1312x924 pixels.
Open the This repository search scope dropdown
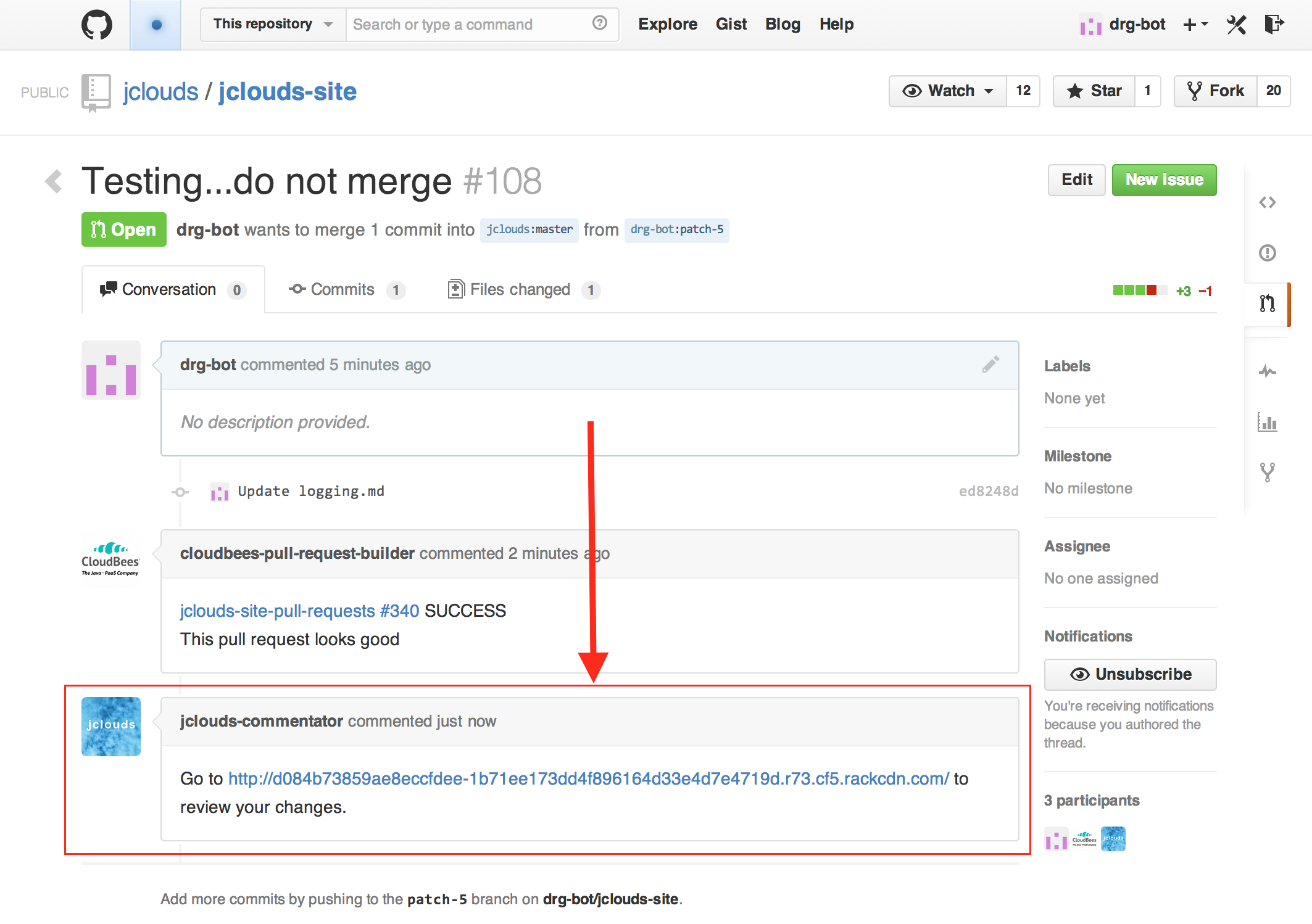click(x=273, y=25)
